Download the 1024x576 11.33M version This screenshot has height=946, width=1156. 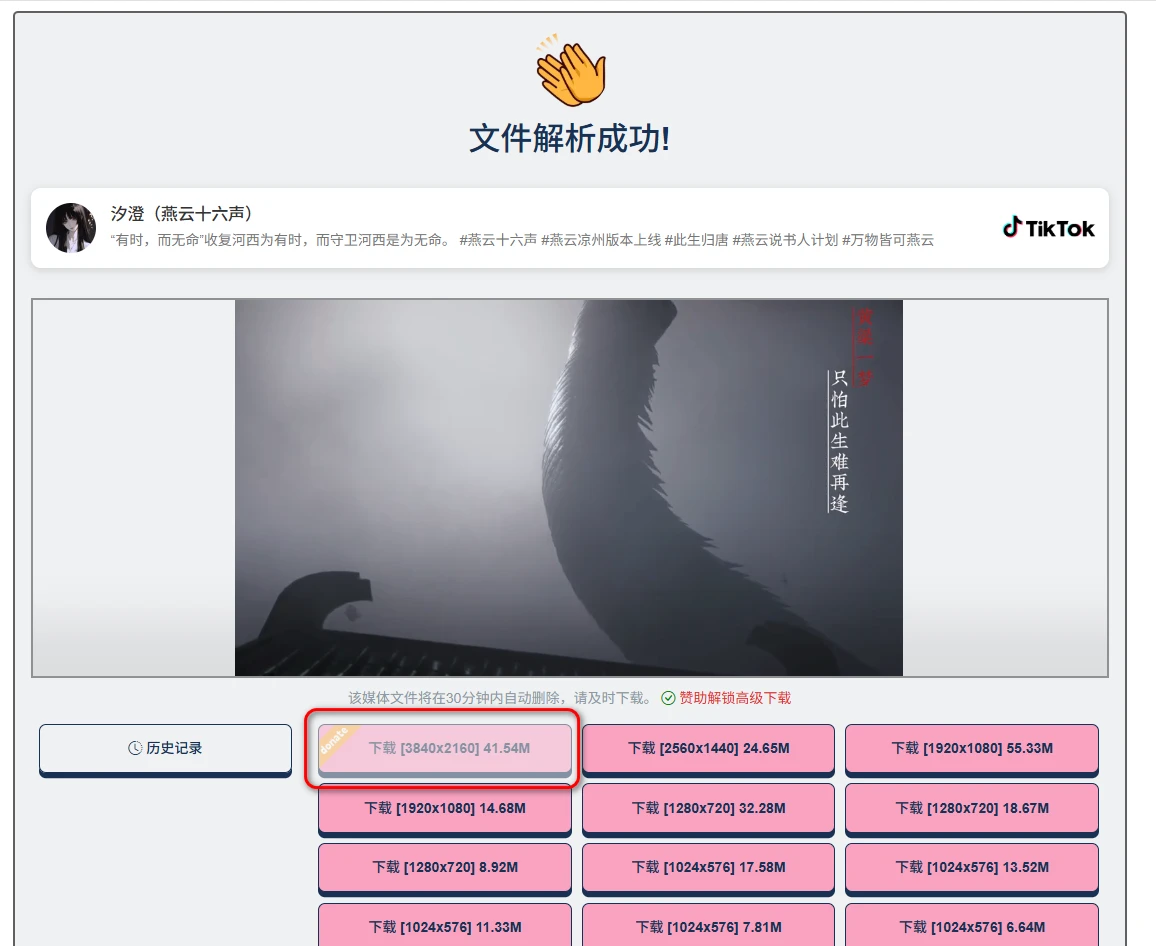click(445, 927)
